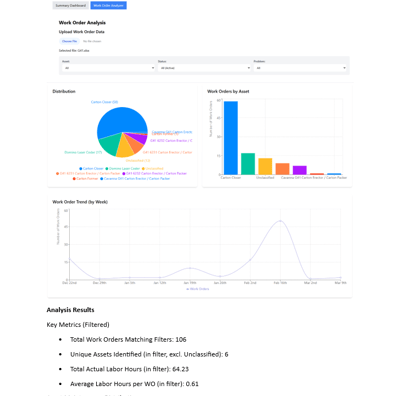The image size is (400, 396).
Task: Click the green bar in Work Orders by Asset
Action: pos(248,164)
